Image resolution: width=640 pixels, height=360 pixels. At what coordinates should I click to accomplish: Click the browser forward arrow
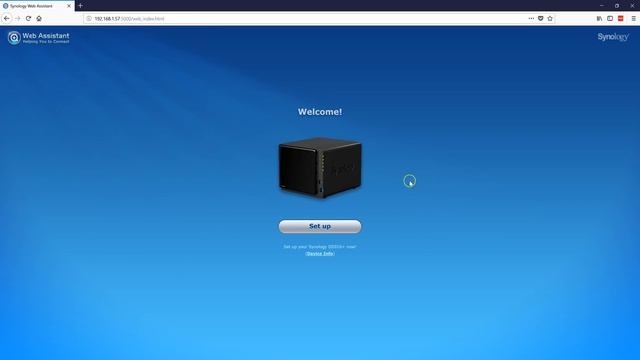(x=18, y=18)
